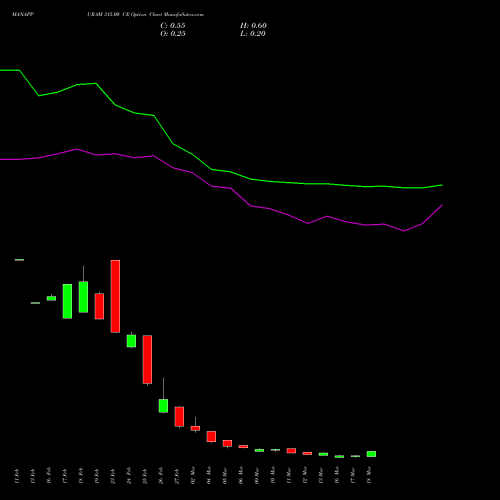The width and height of the screenshot is (500, 500).
Task: Click the last green candlestick for 18 Mar
Action: [x=371, y=454]
